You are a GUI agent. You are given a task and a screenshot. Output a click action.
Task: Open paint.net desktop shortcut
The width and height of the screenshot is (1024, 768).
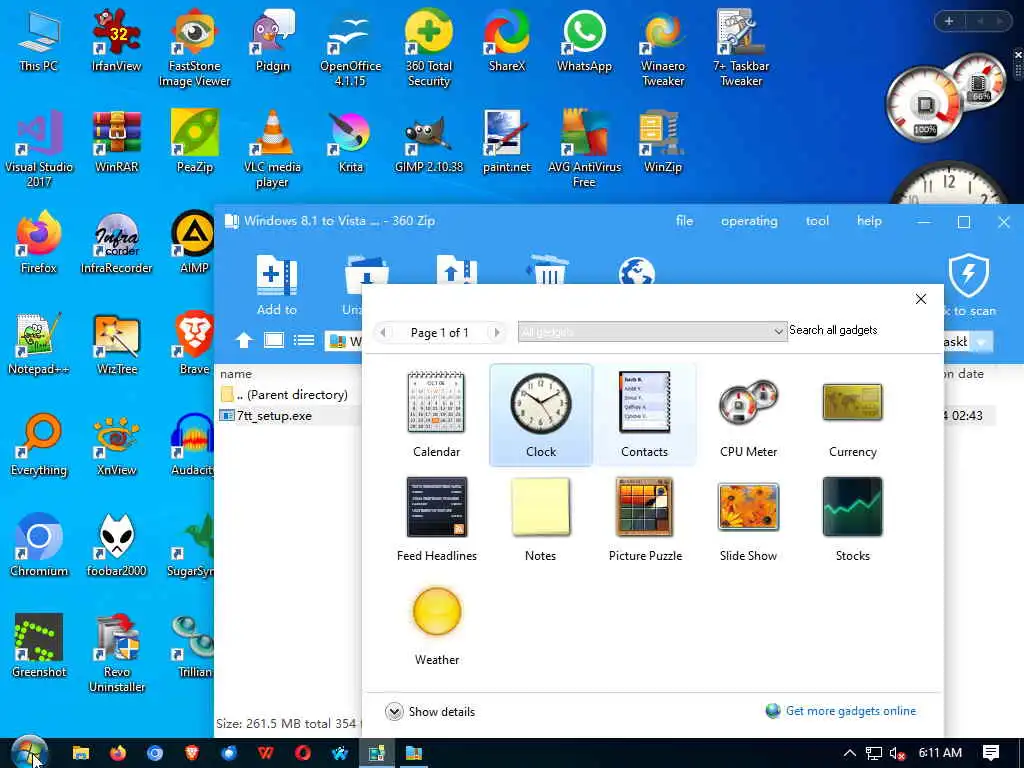tap(507, 142)
